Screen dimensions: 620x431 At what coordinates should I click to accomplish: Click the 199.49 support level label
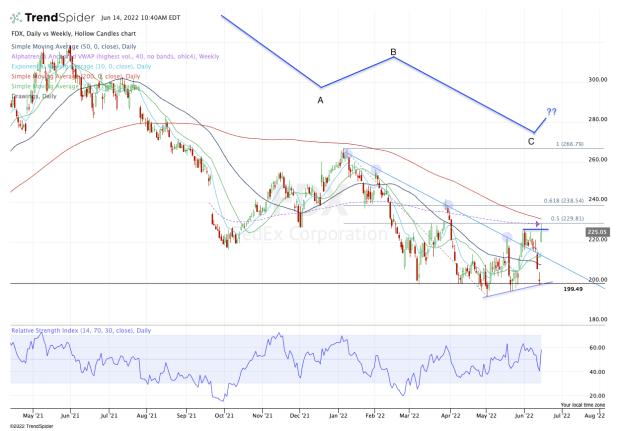(x=573, y=289)
